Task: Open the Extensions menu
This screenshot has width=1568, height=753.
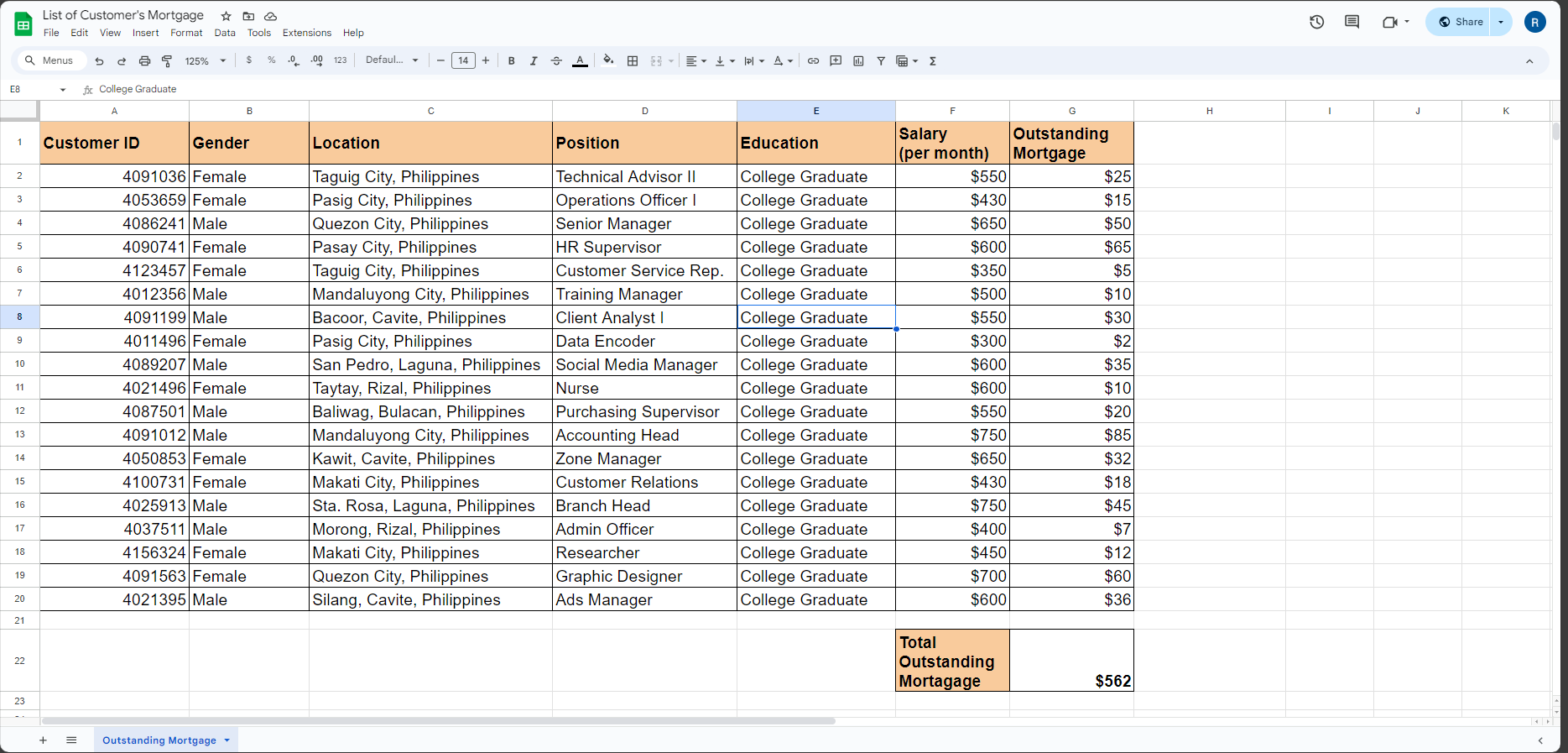Action: point(306,33)
